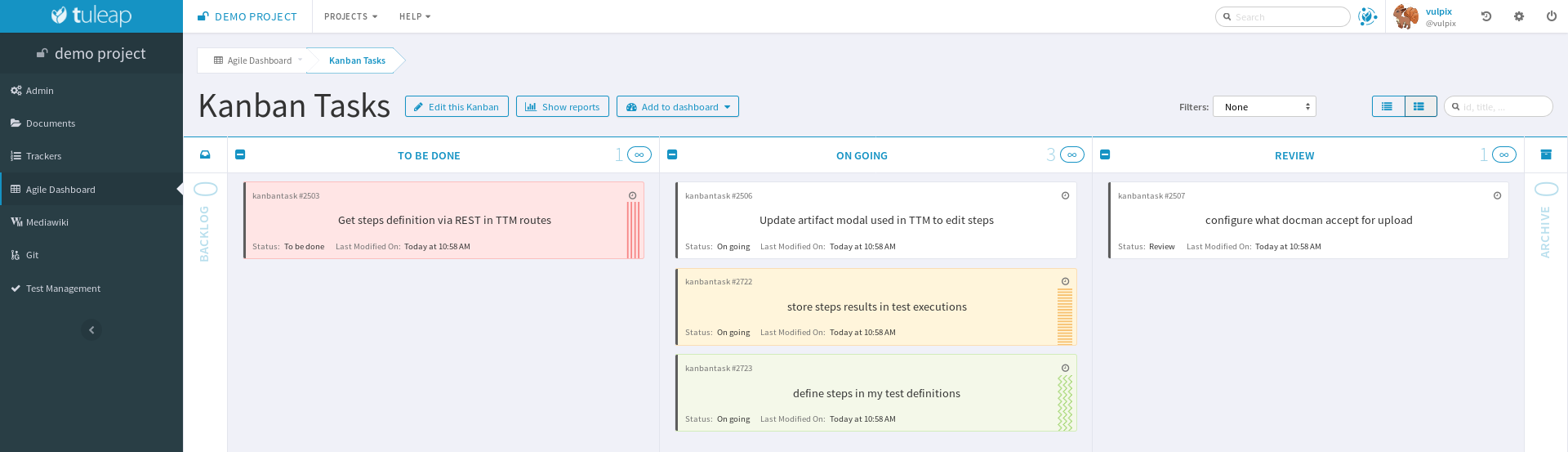Click green zigzag marker on card #2723
This screenshot has height=452, width=1568.
(1065, 403)
